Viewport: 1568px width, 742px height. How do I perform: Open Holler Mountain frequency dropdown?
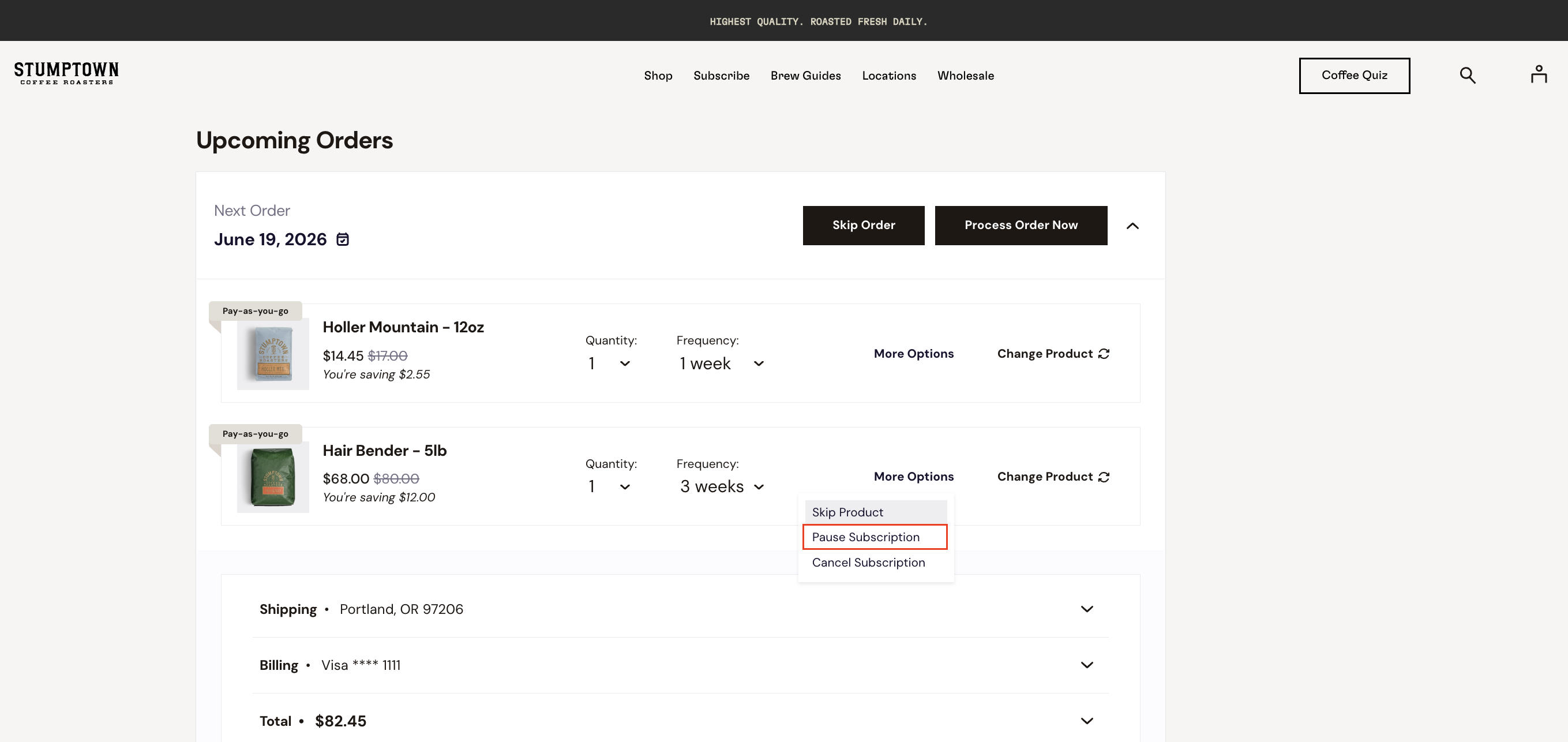(722, 363)
